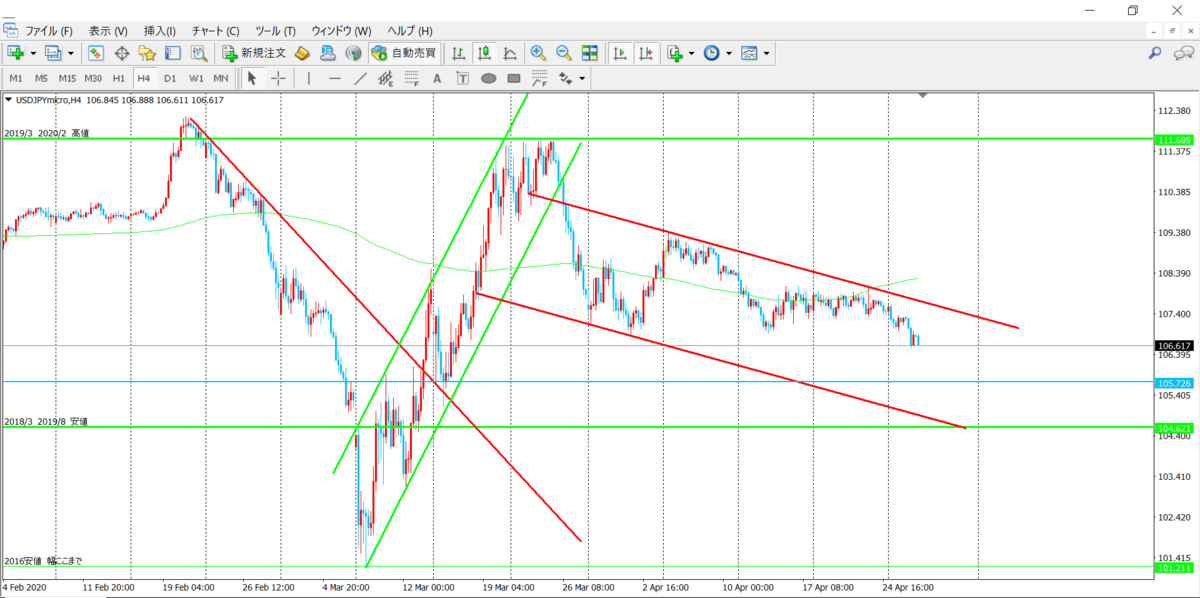Screen dimensions: 1200x598
Task: Select the equidistant channel tool
Action: 386,78
